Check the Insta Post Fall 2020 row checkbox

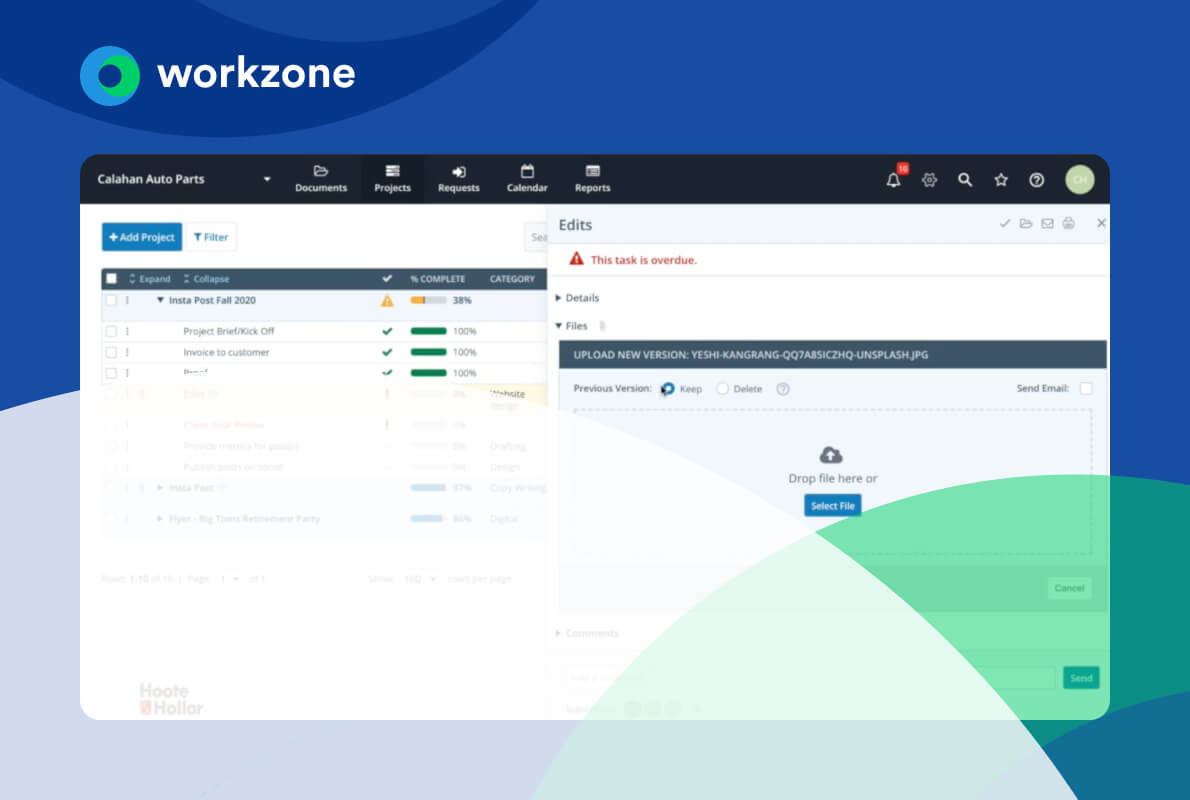(110, 300)
